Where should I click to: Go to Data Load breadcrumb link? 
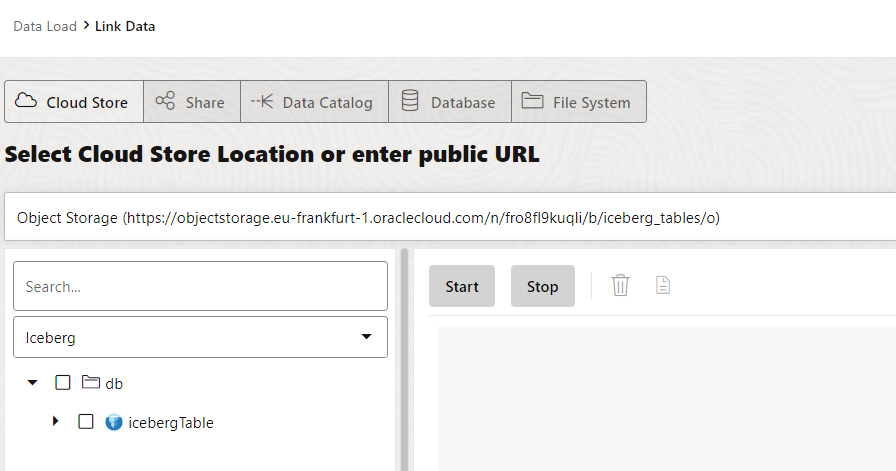coord(45,26)
